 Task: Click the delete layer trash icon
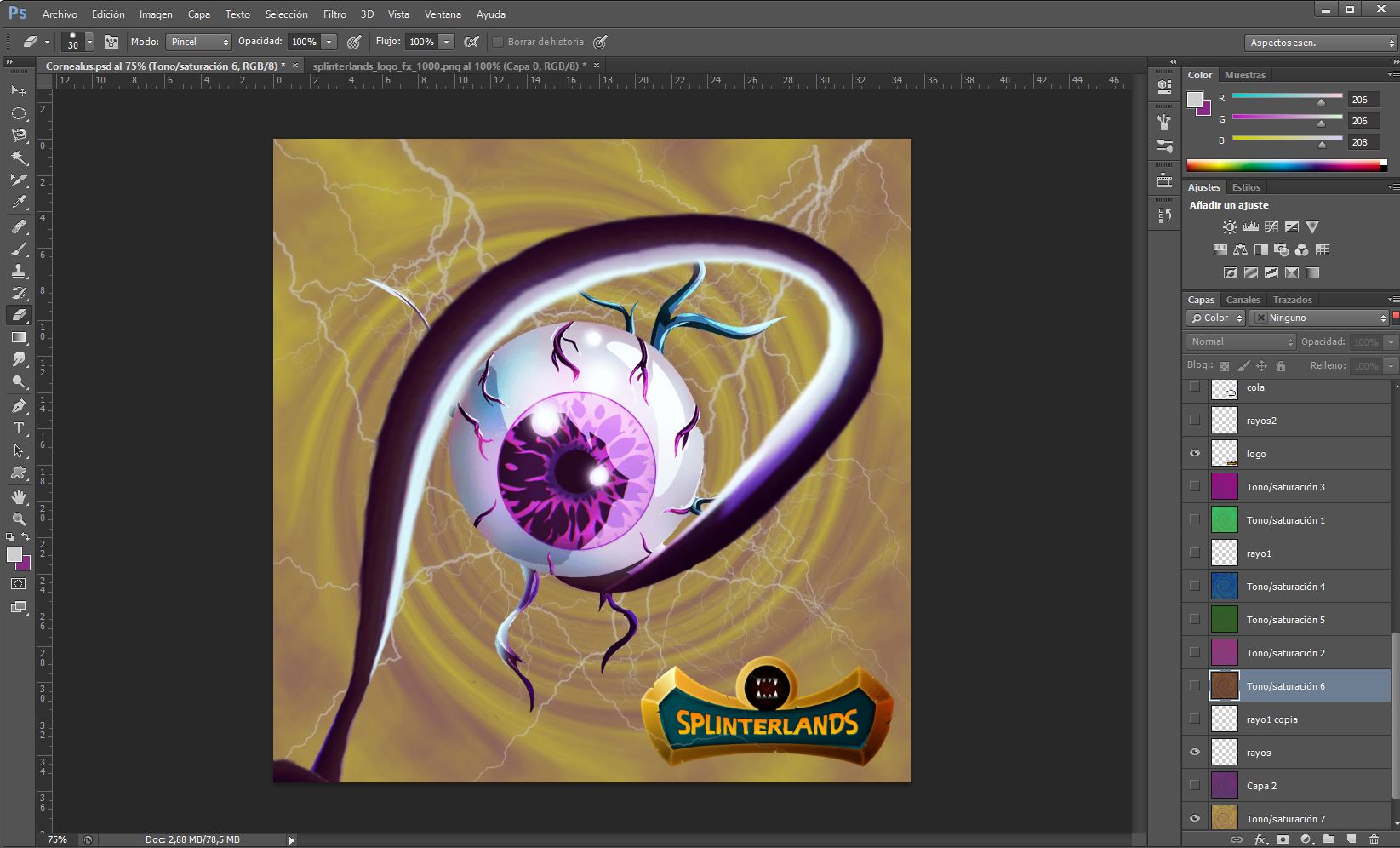point(1374,839)
